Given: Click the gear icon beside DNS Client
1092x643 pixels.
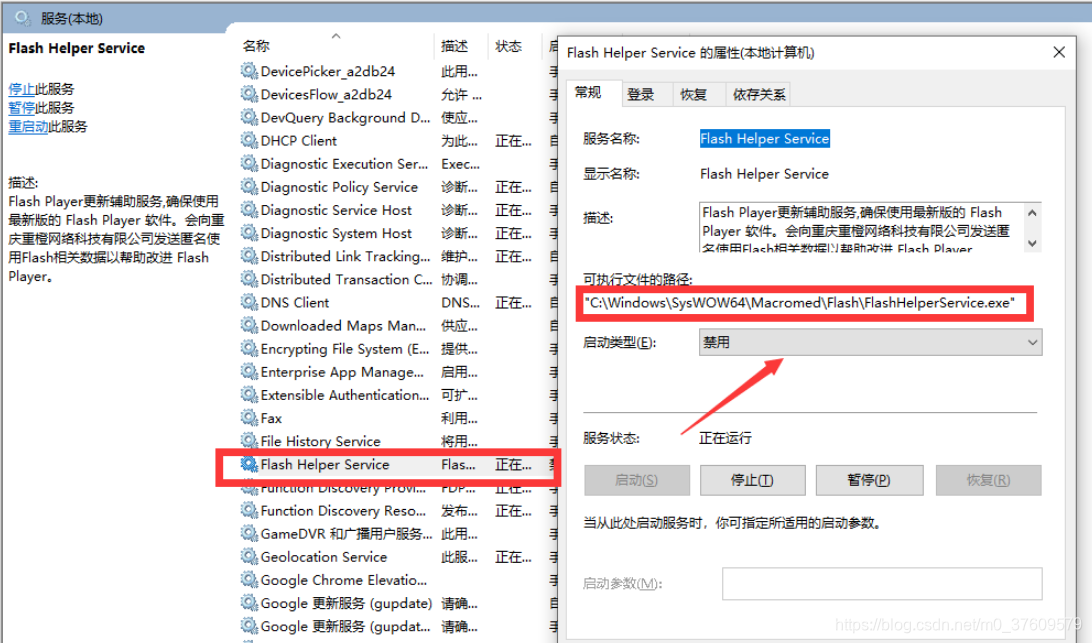Looking at the screenshot, I should [249, 302].
